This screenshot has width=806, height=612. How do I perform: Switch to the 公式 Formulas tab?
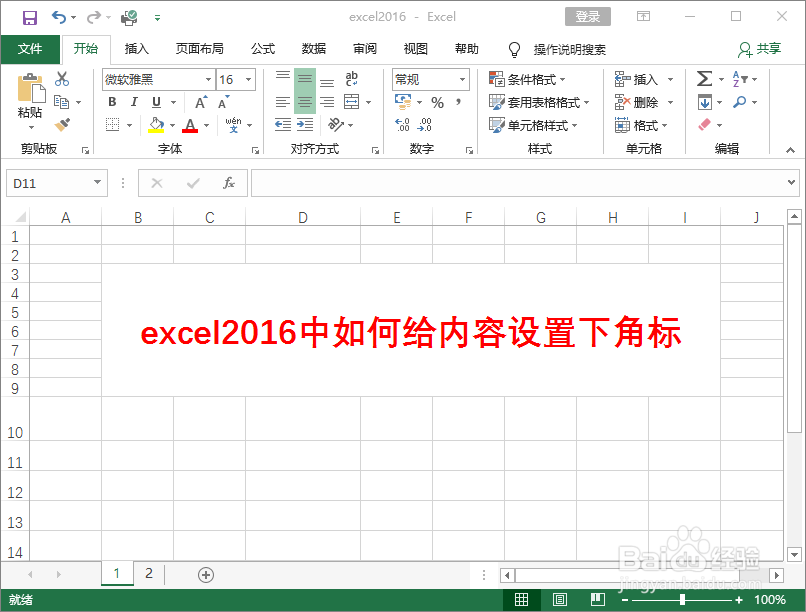[x=263, y=49]
